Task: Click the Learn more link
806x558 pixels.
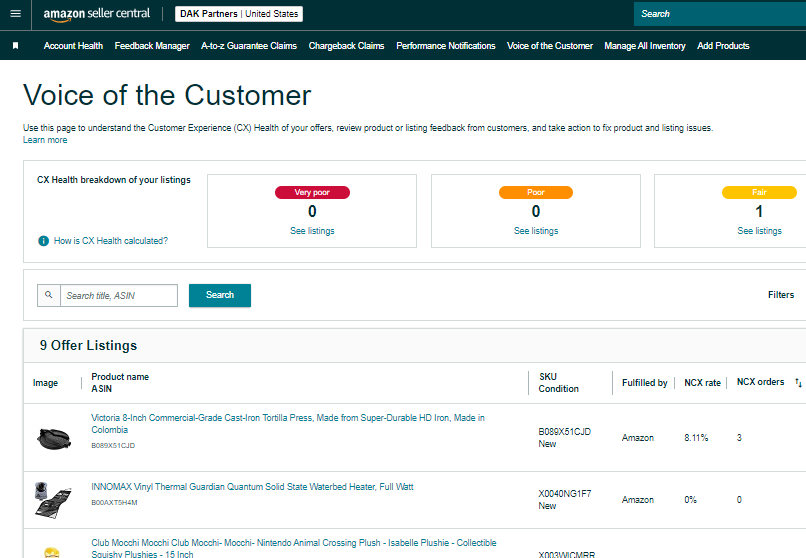Action: (x=45, y=140)
